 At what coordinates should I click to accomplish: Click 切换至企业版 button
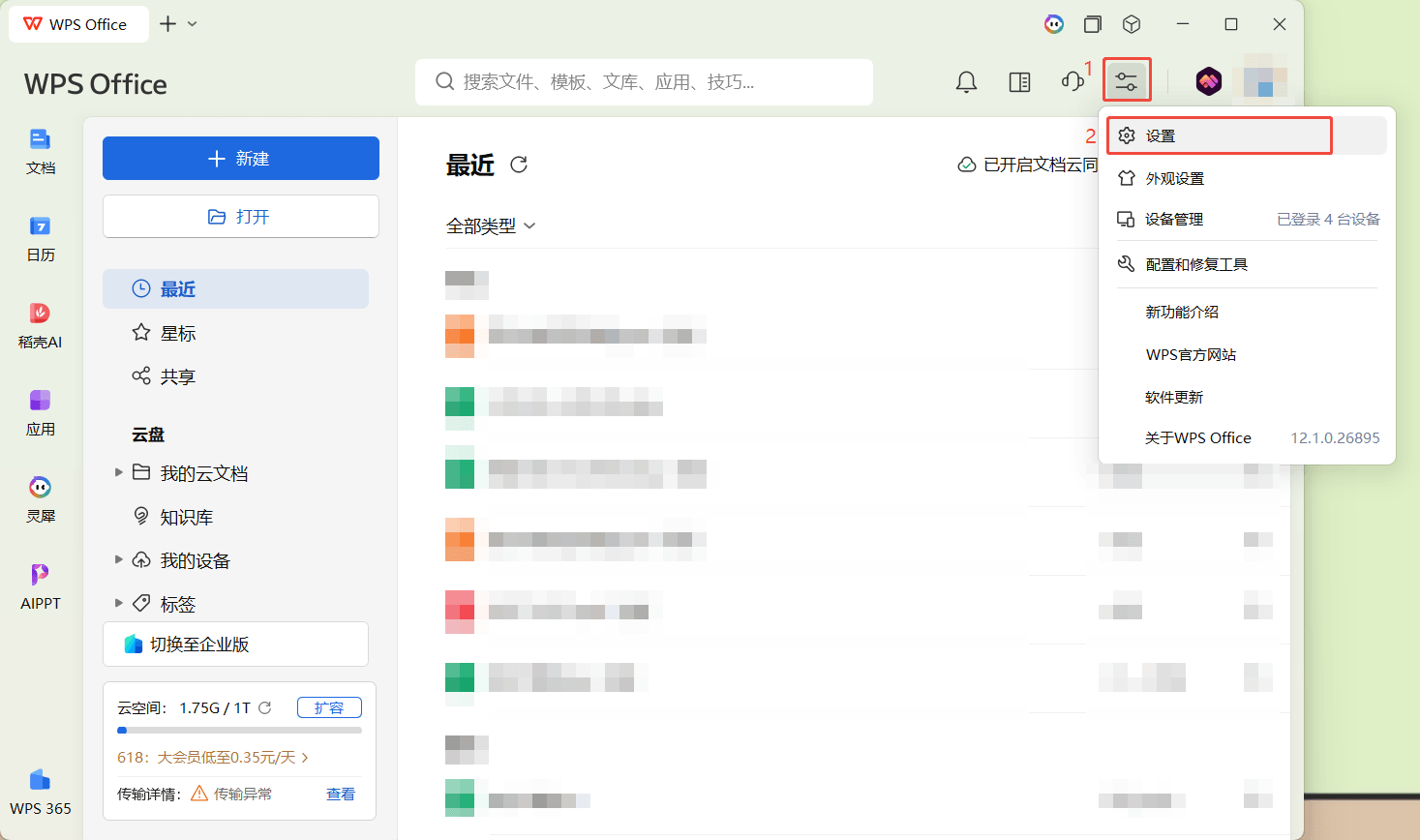pyautogui.click(x=235, y=645)
